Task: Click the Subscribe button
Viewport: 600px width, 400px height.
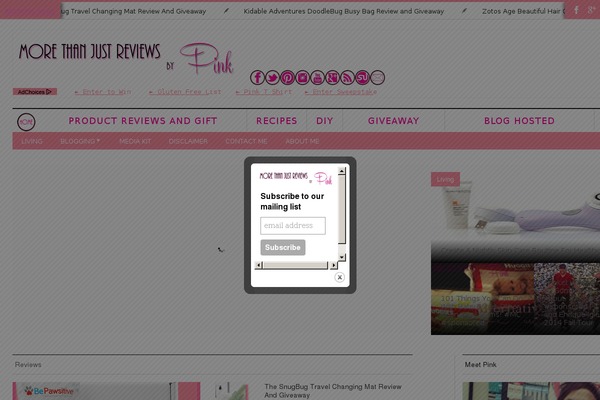Action: (283, 247)
